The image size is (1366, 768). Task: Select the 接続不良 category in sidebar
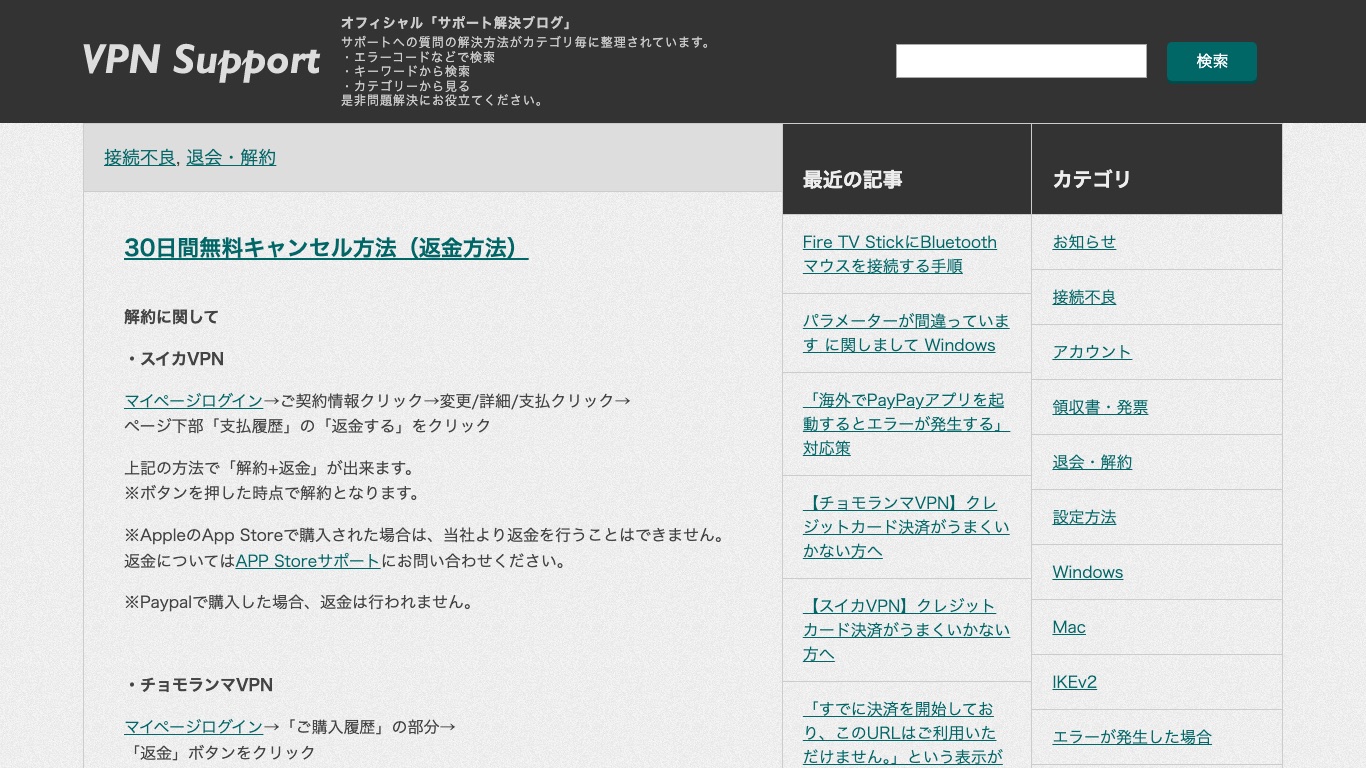[x=1084, y=297]
